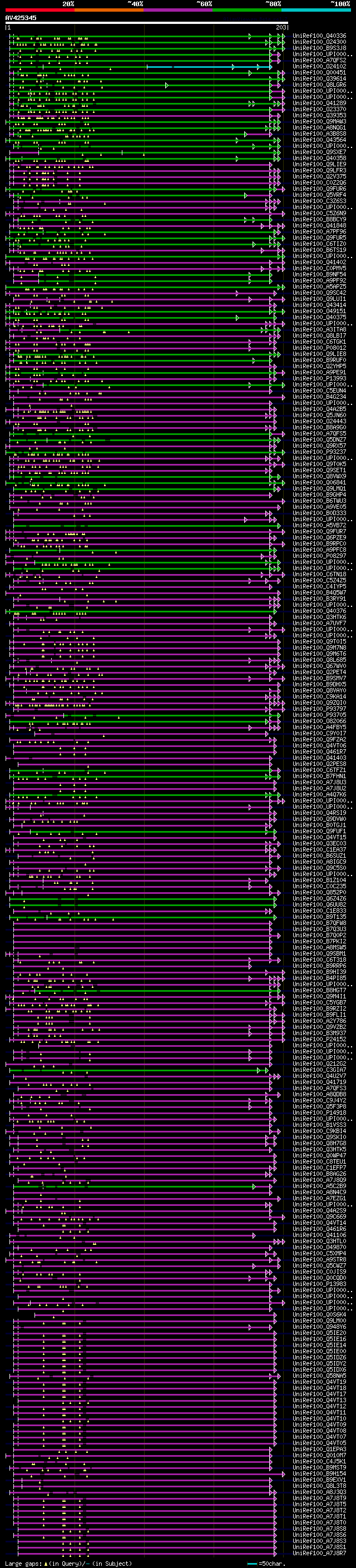The image size is (356, 1568).
Task: Select hit label UniRef100_Q24443
Action: (x=319, y=421)
